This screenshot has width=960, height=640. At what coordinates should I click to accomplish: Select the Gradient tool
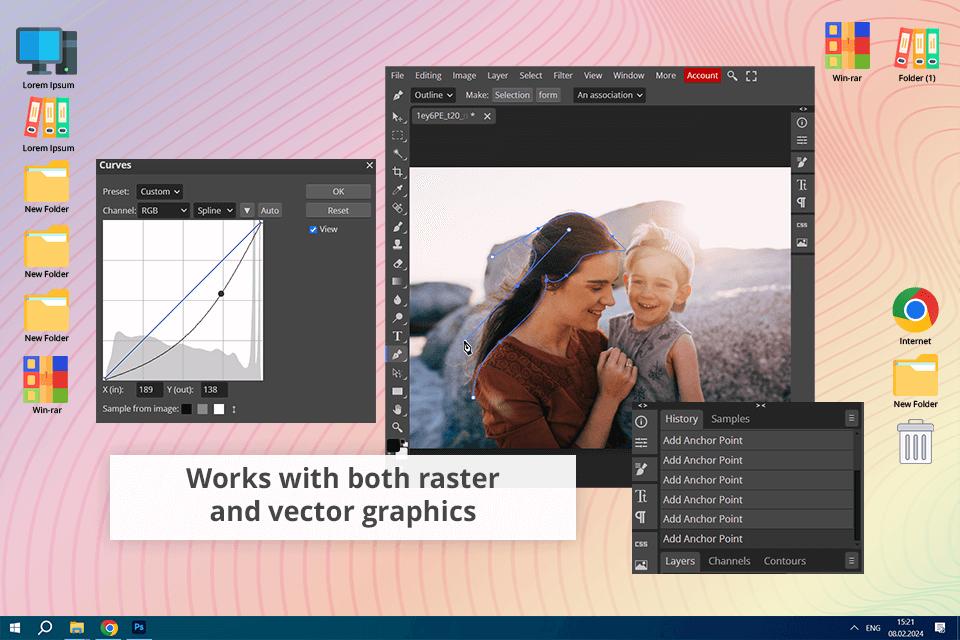click(397, 282)
